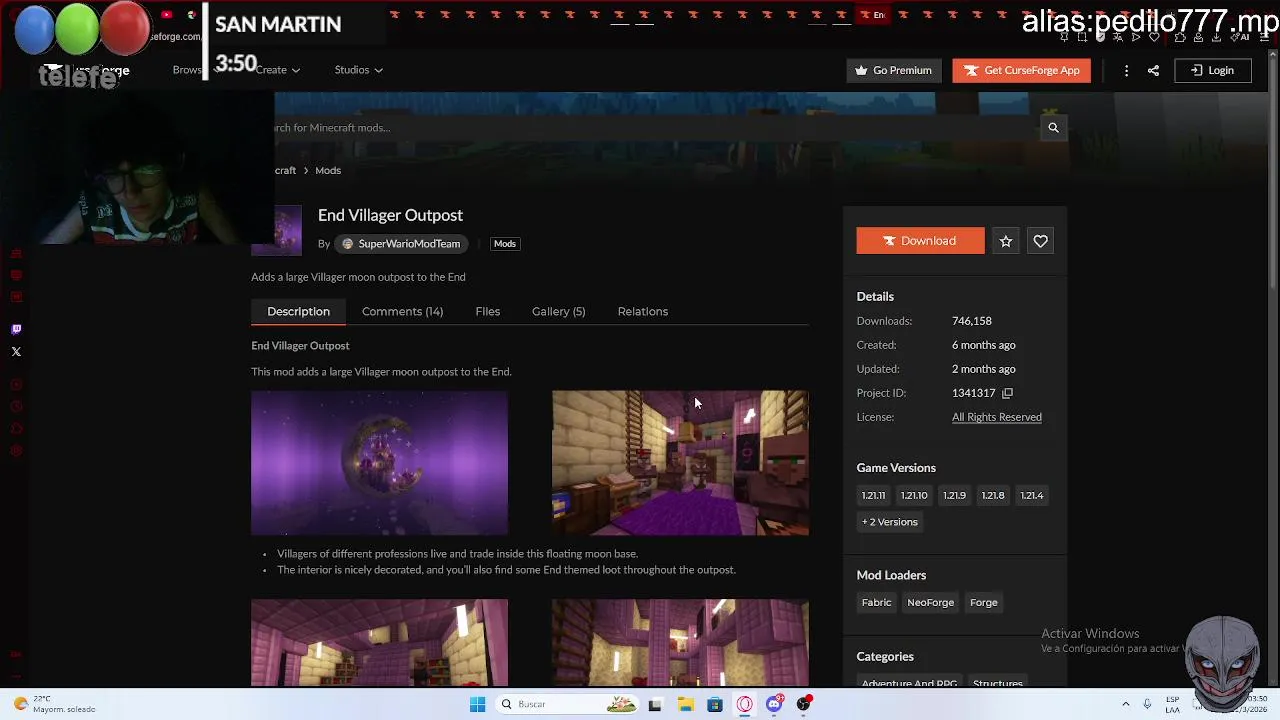
Task: Switch to Comments (14) tab
Action: [x=402, y=311]
